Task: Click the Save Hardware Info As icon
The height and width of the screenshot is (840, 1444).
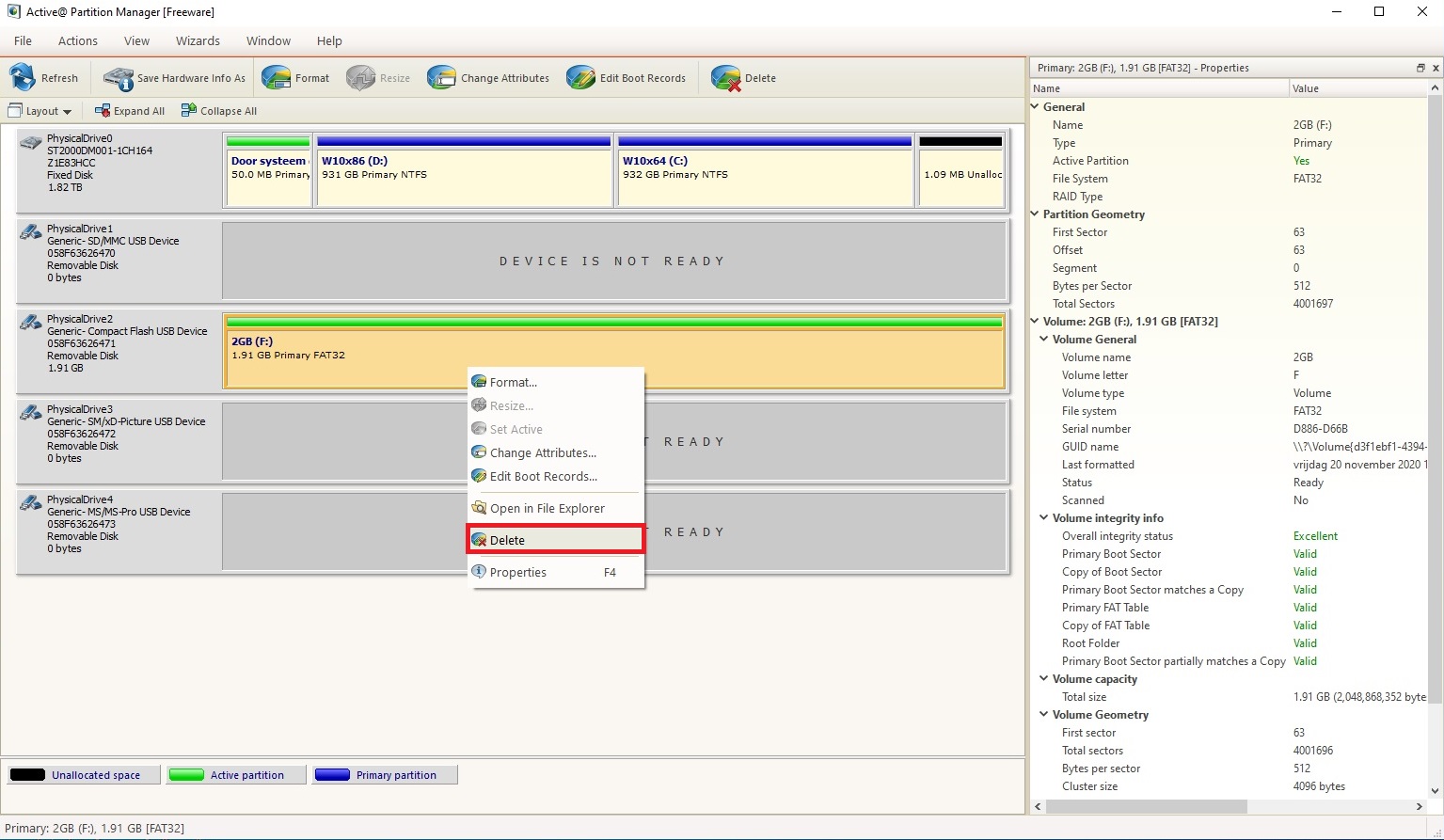Action: tap(119, 78)
